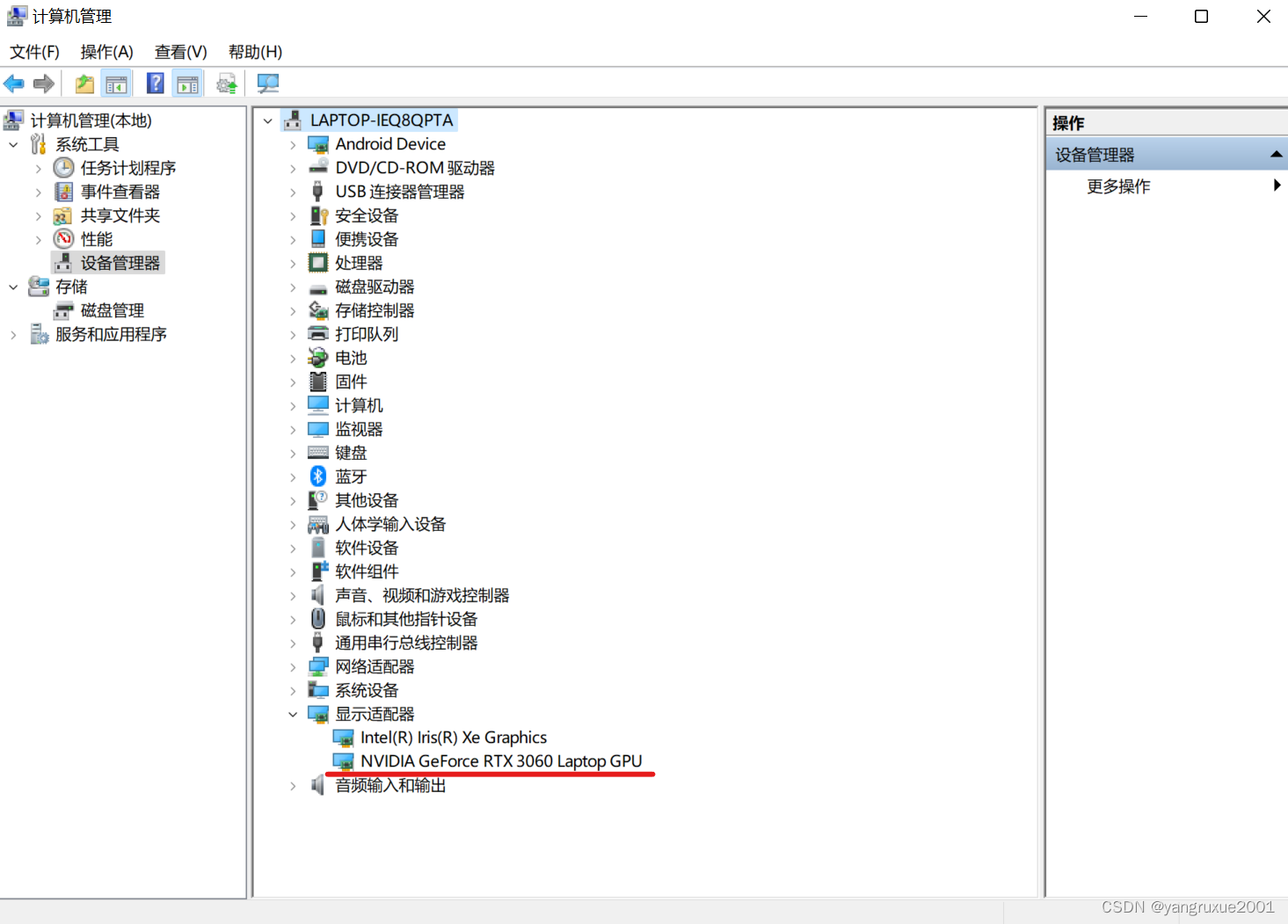Click the Up one level folder icon
This screenshot has height=924, width=1288.
coord(84,84)
